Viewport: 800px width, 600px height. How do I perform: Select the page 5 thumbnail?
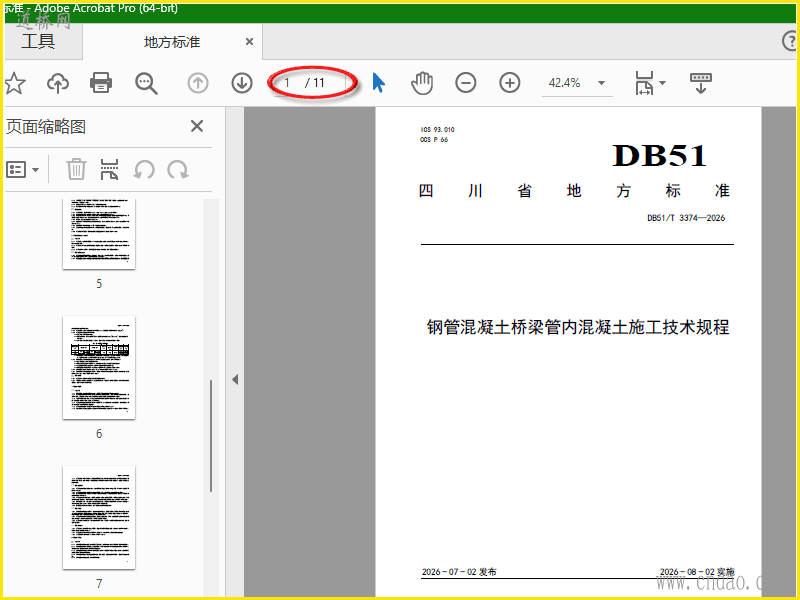pos(99,234)
